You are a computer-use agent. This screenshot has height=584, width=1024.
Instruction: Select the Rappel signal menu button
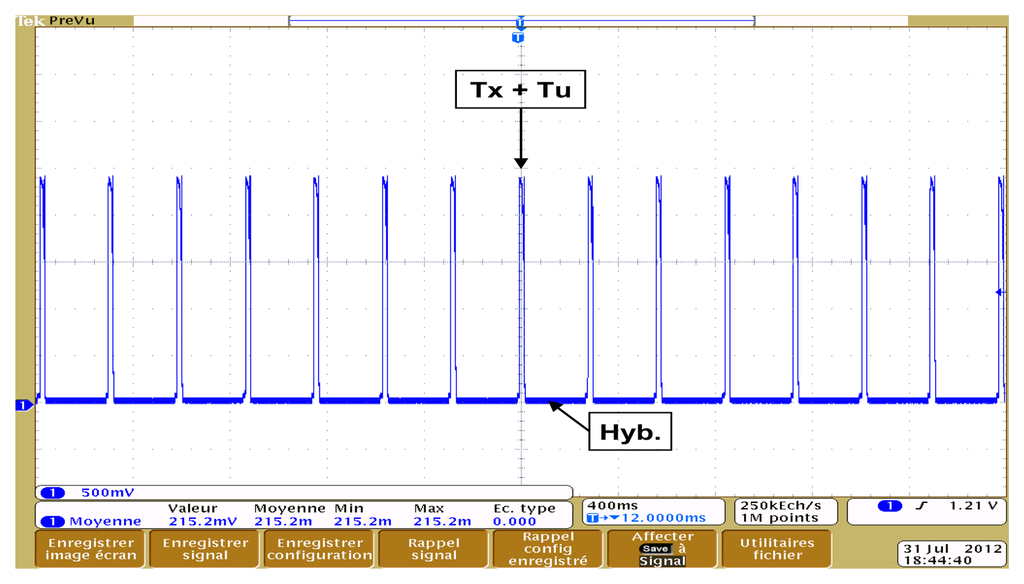pos(434,548)
